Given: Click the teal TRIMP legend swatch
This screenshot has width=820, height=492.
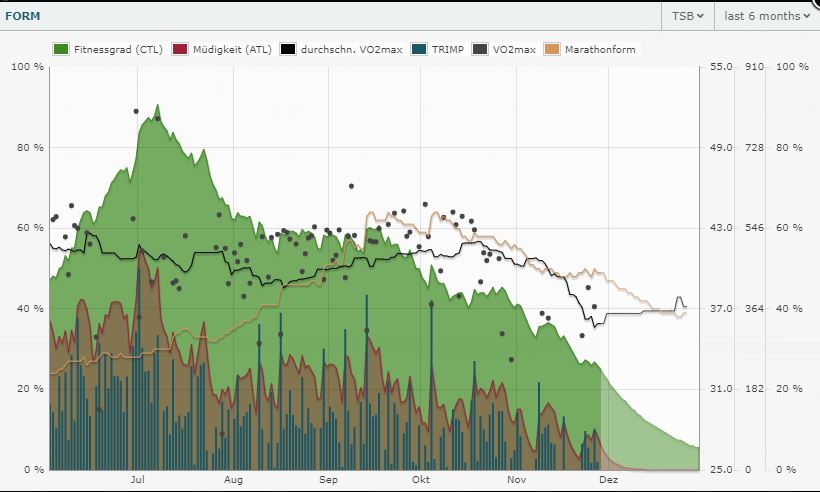Looking at the screenshot, I should coord(419,49).
